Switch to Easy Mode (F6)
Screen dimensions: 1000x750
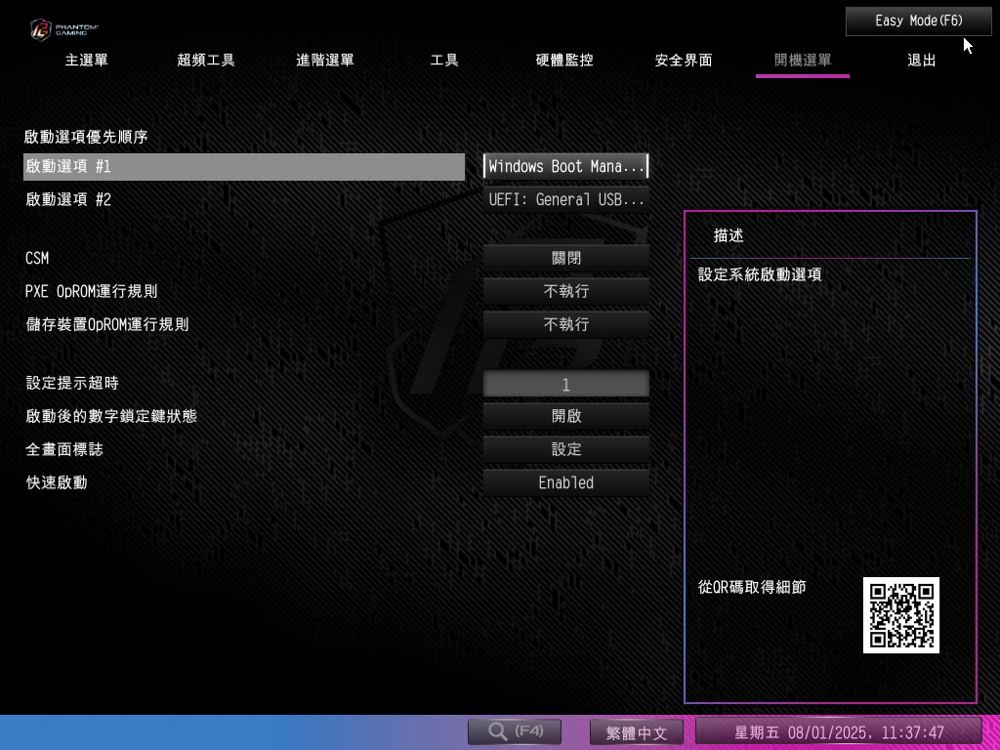point(918,21)
